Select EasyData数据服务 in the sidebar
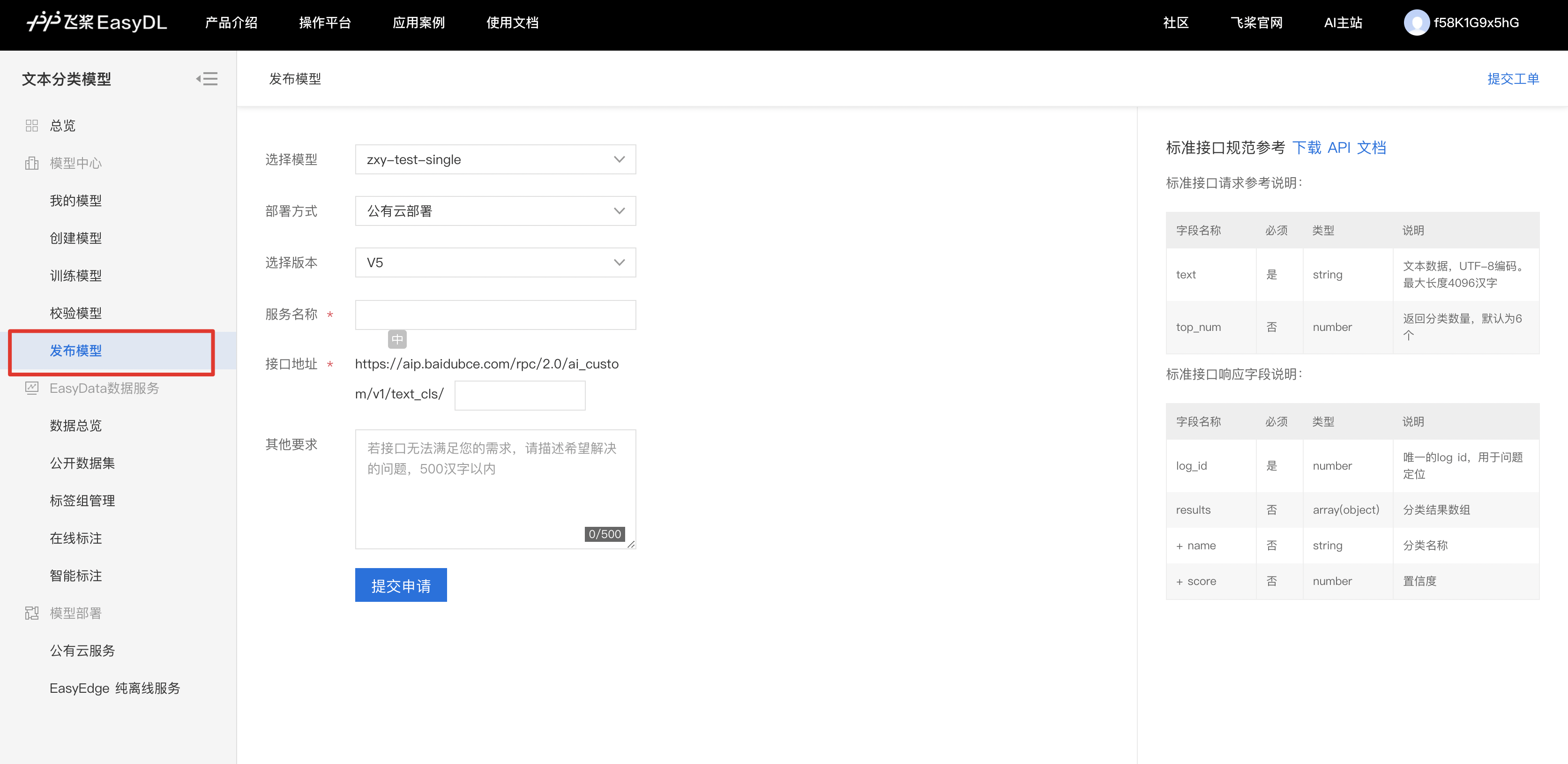 coord(104,389)
